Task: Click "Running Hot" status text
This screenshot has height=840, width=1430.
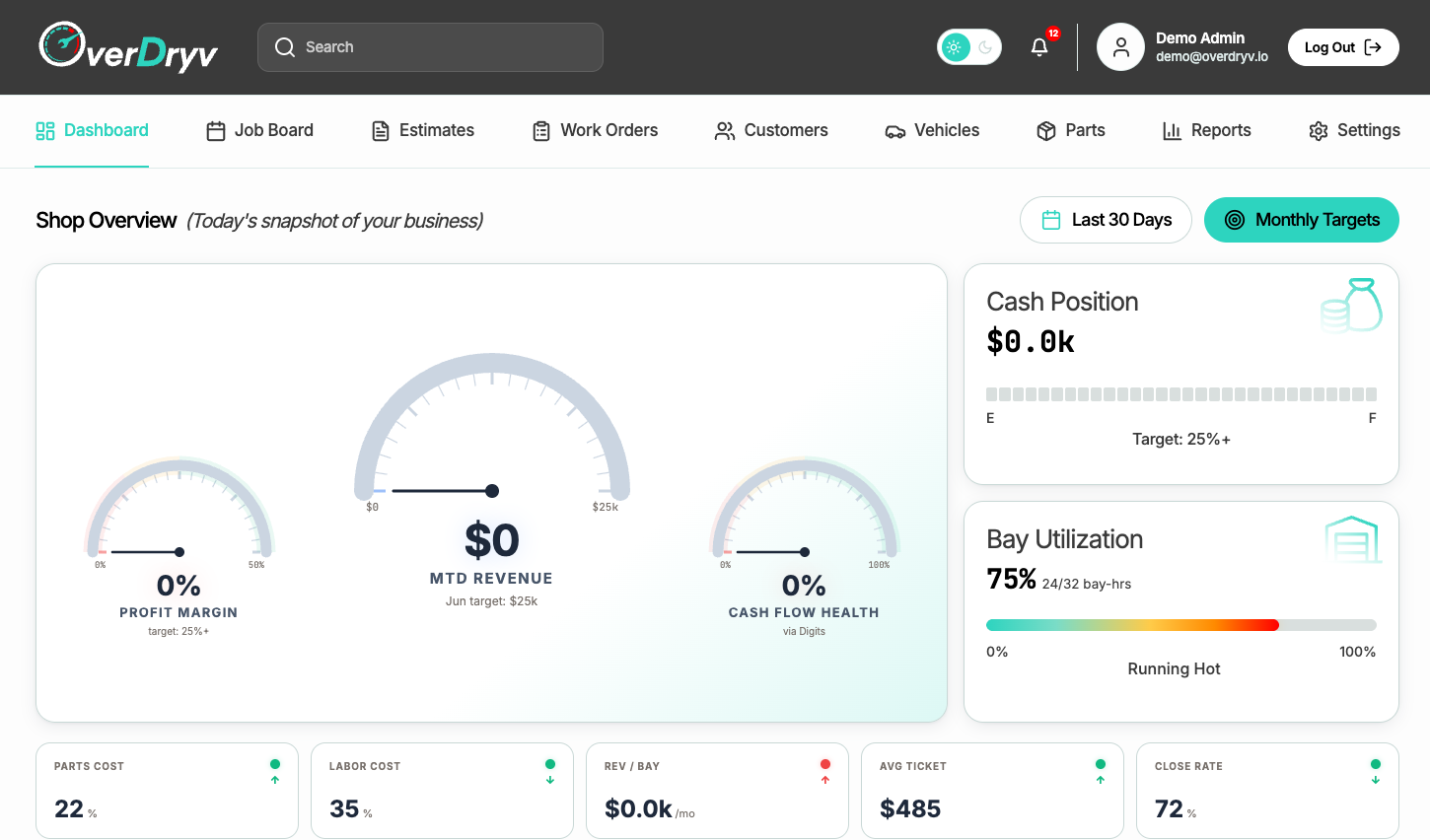Action: [1174, 668]
